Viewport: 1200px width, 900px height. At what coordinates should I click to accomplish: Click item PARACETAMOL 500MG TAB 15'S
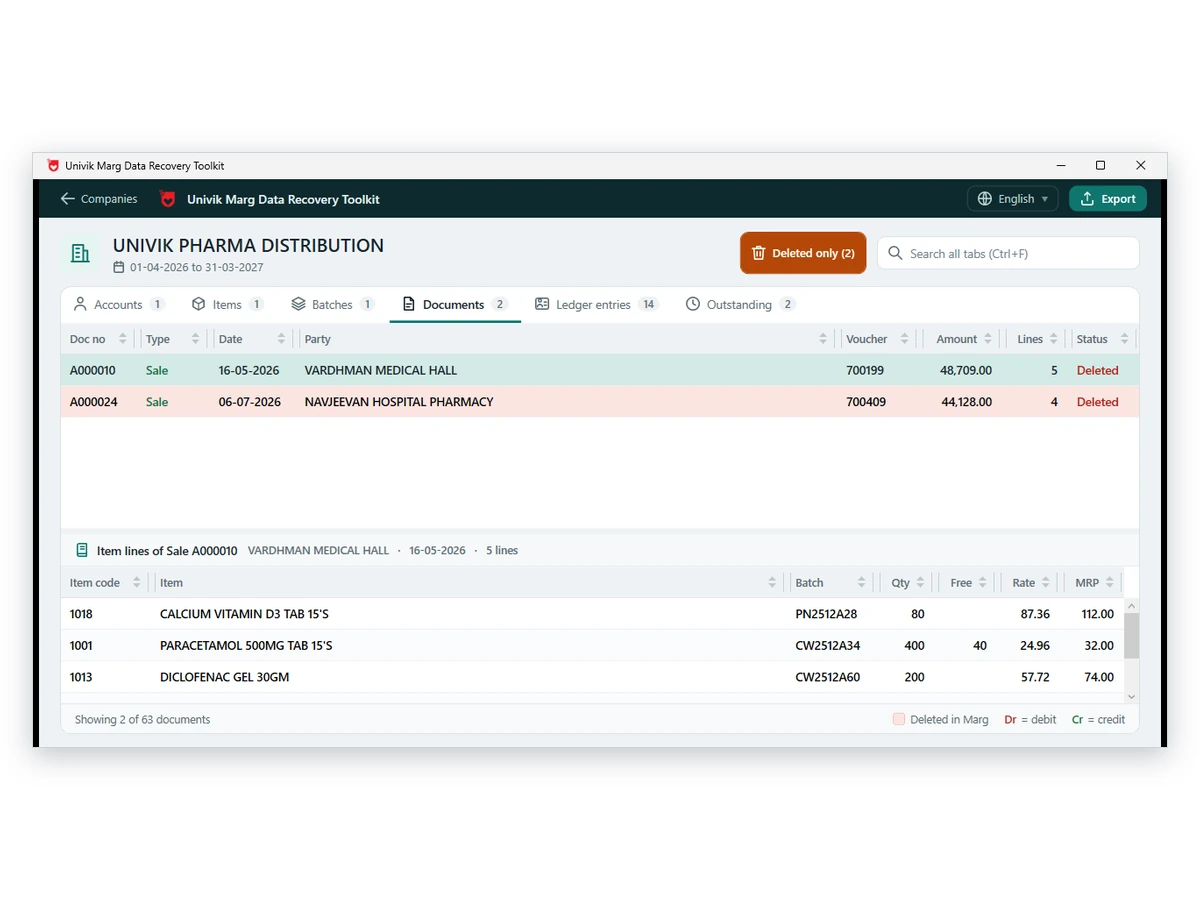[246, 646]
